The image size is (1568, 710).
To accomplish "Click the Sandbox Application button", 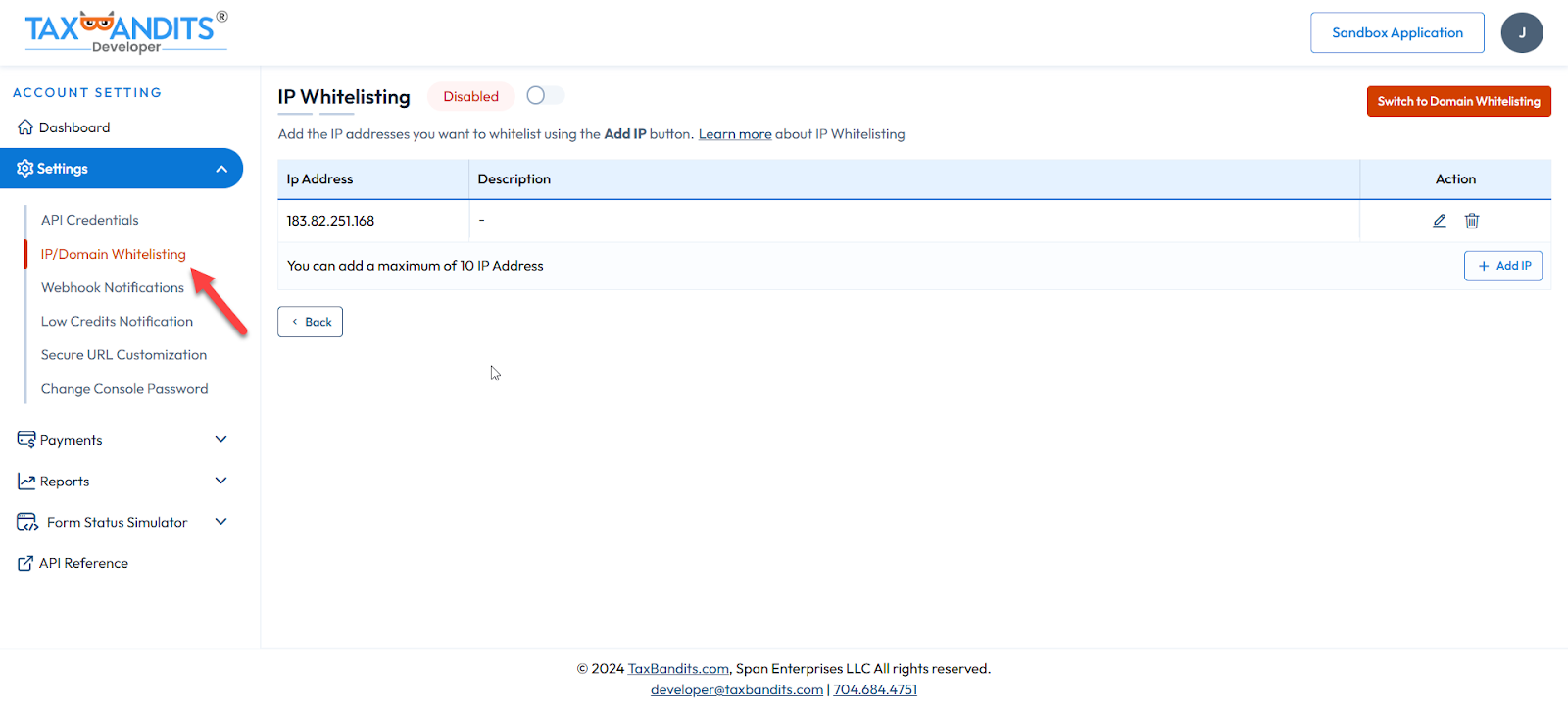I will pyautogui.click(x=1397, y=32).
